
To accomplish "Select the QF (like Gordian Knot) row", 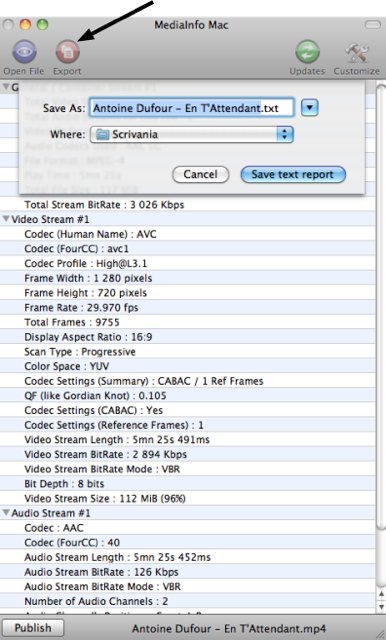I will (x=187, y=396).
